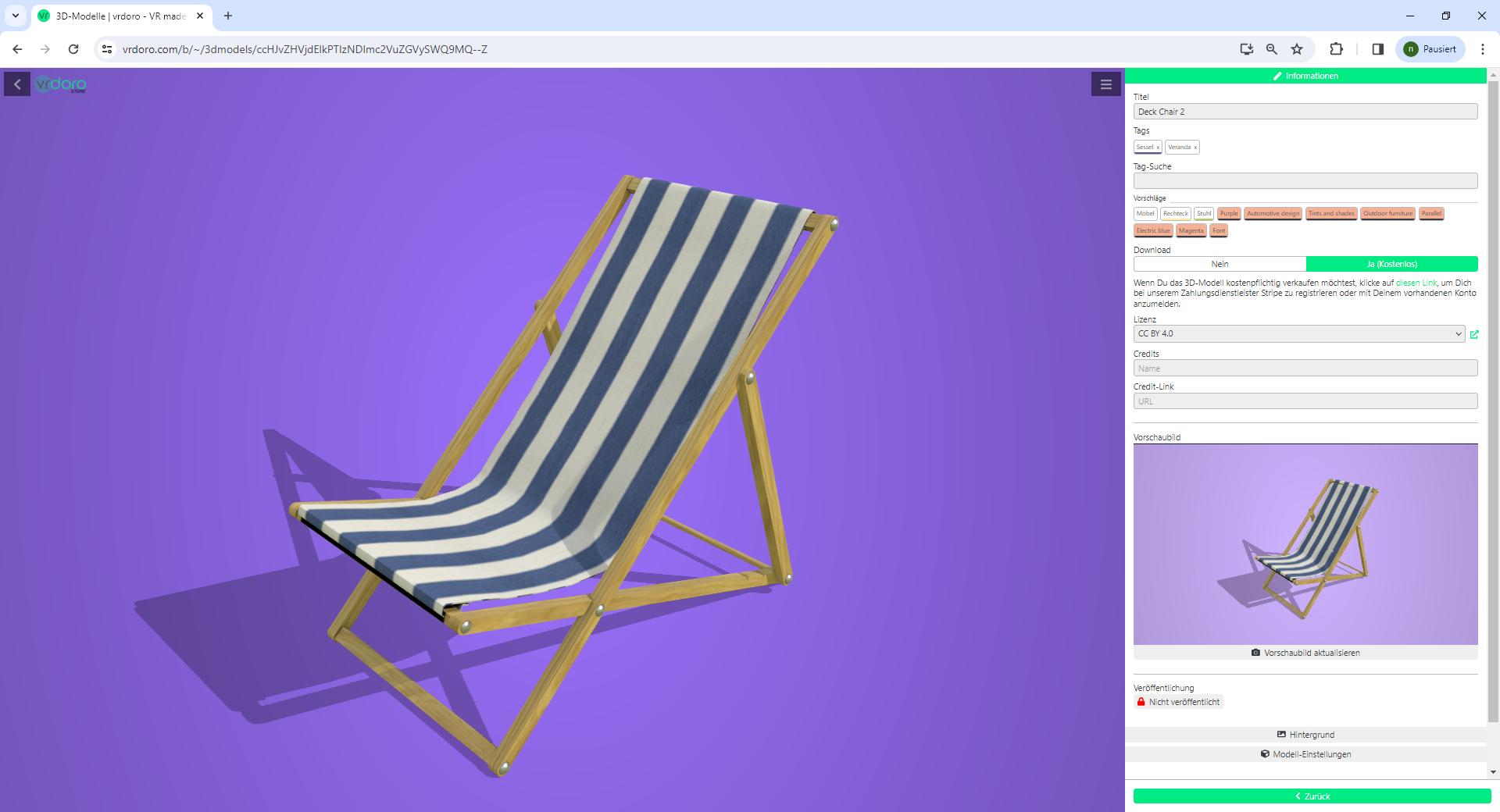The height and width of the screenshot is (812, 1500).
Task: Remove the Sessel tag
Action: click(1158, 148)
